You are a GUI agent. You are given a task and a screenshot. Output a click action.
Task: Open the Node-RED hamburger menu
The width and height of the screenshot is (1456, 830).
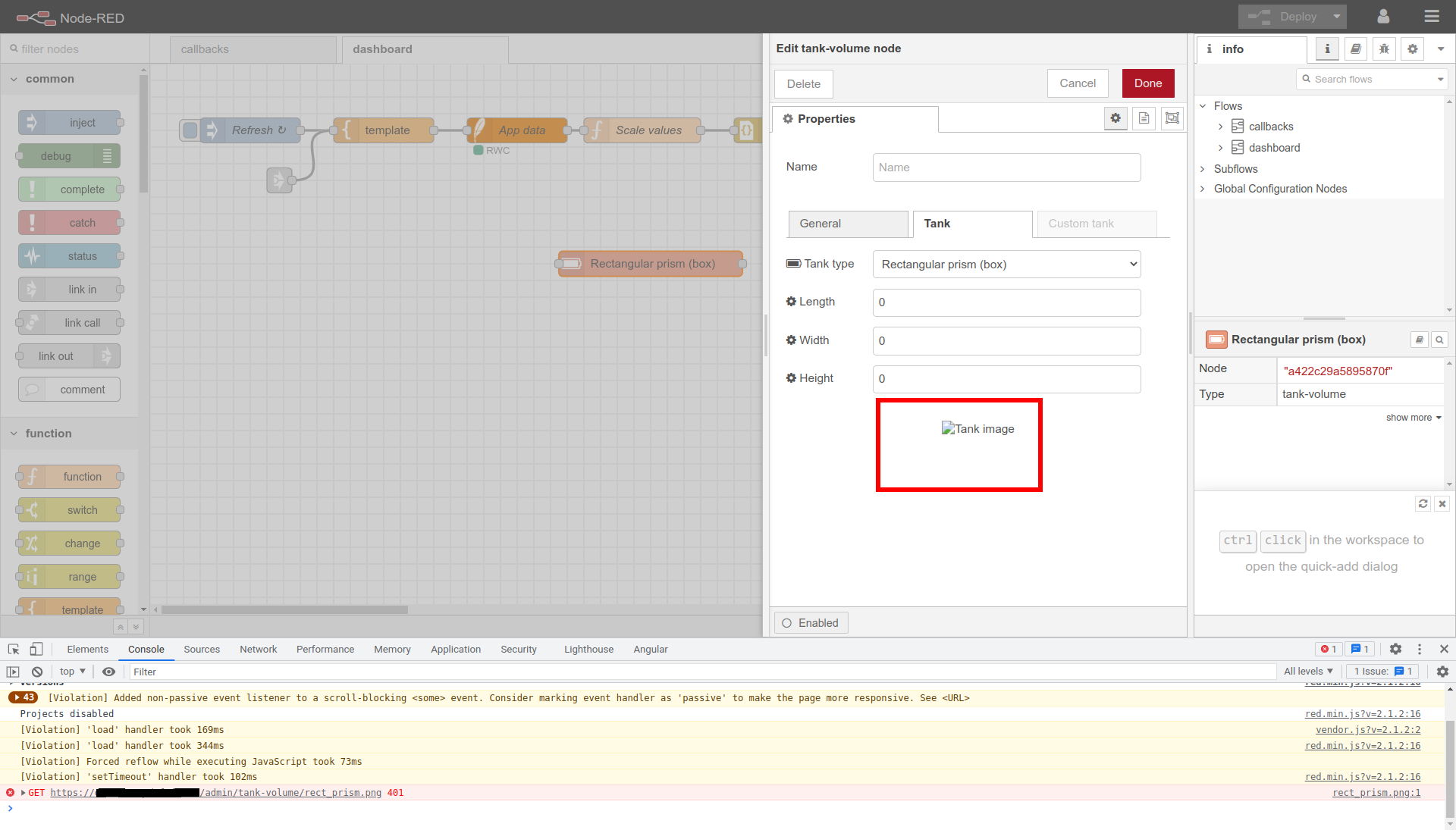(x=1432, y=16)
